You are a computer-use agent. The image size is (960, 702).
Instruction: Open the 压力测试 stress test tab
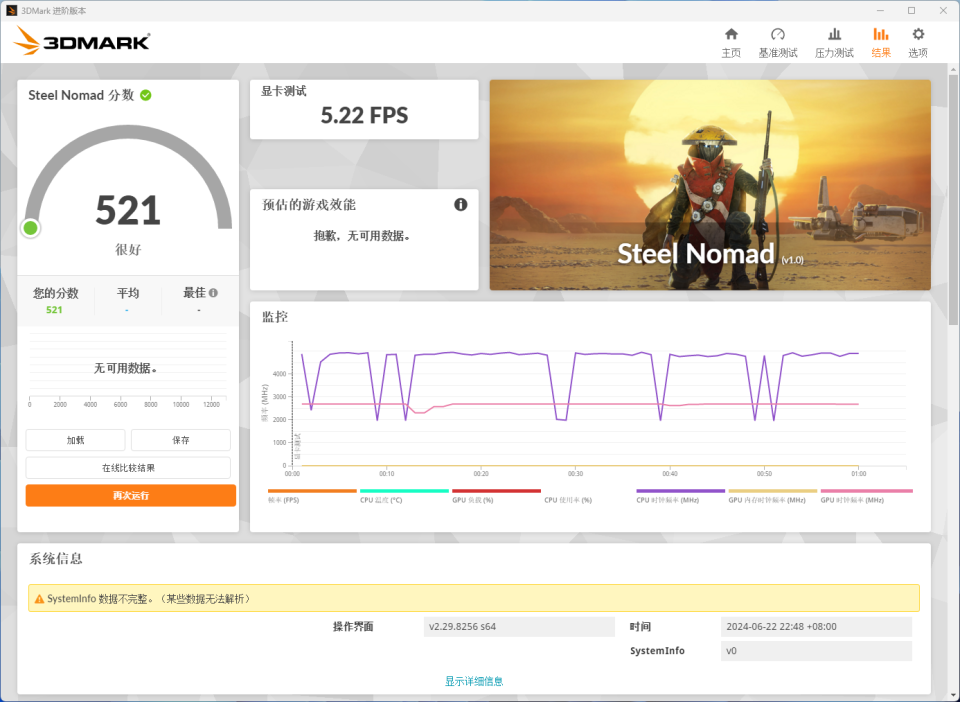pos(834,43)
